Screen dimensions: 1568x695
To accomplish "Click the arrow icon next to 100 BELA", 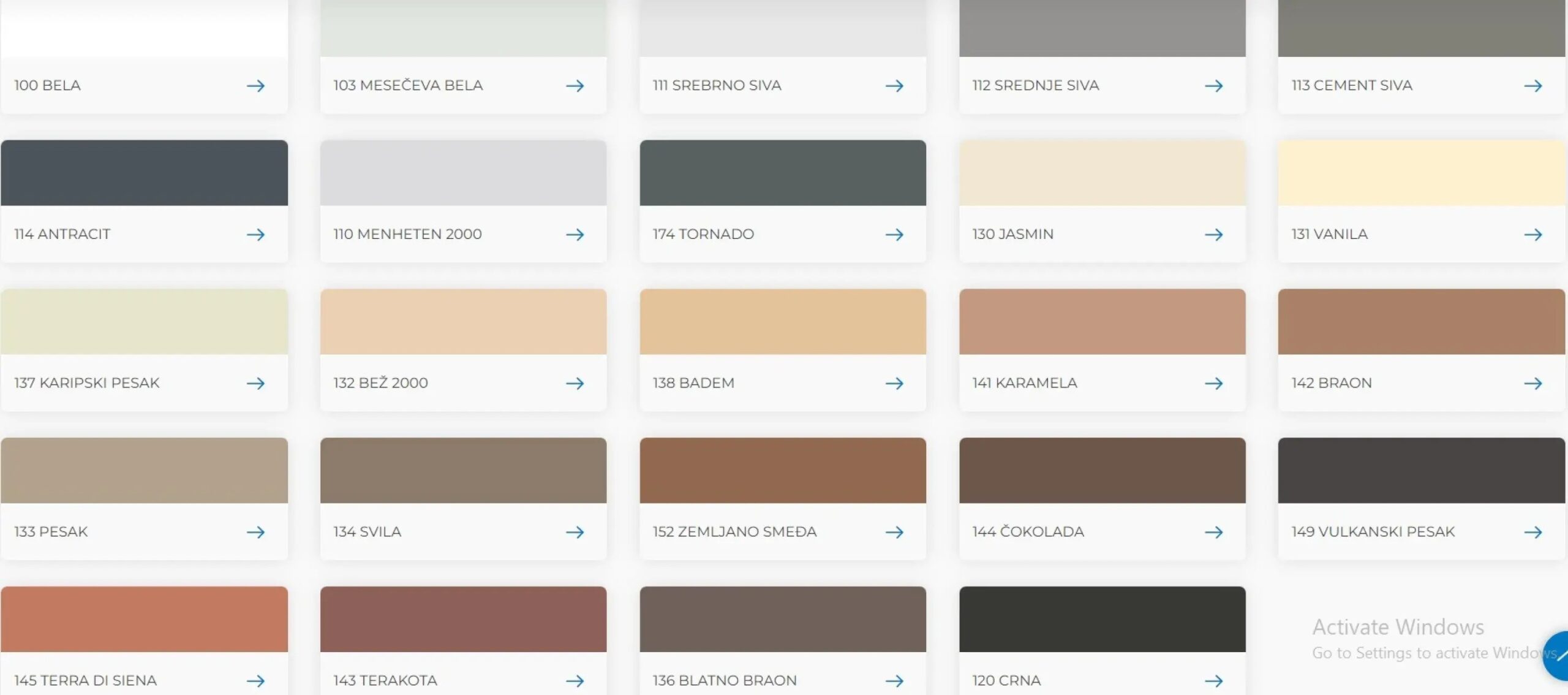I will 256,86.
